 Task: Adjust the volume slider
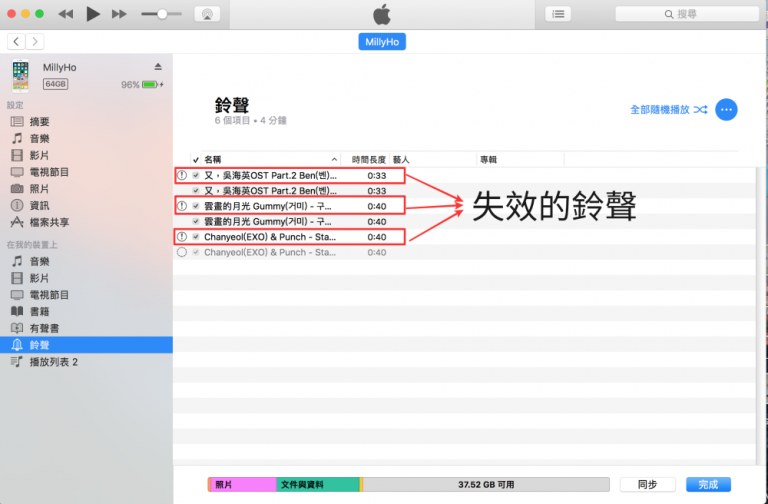point(161,14)
